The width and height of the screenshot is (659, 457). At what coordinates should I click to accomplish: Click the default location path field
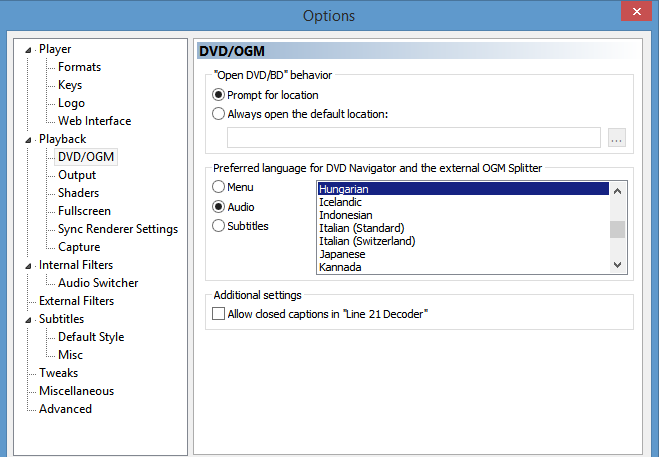pyautogui.click(x=413, y=138)
